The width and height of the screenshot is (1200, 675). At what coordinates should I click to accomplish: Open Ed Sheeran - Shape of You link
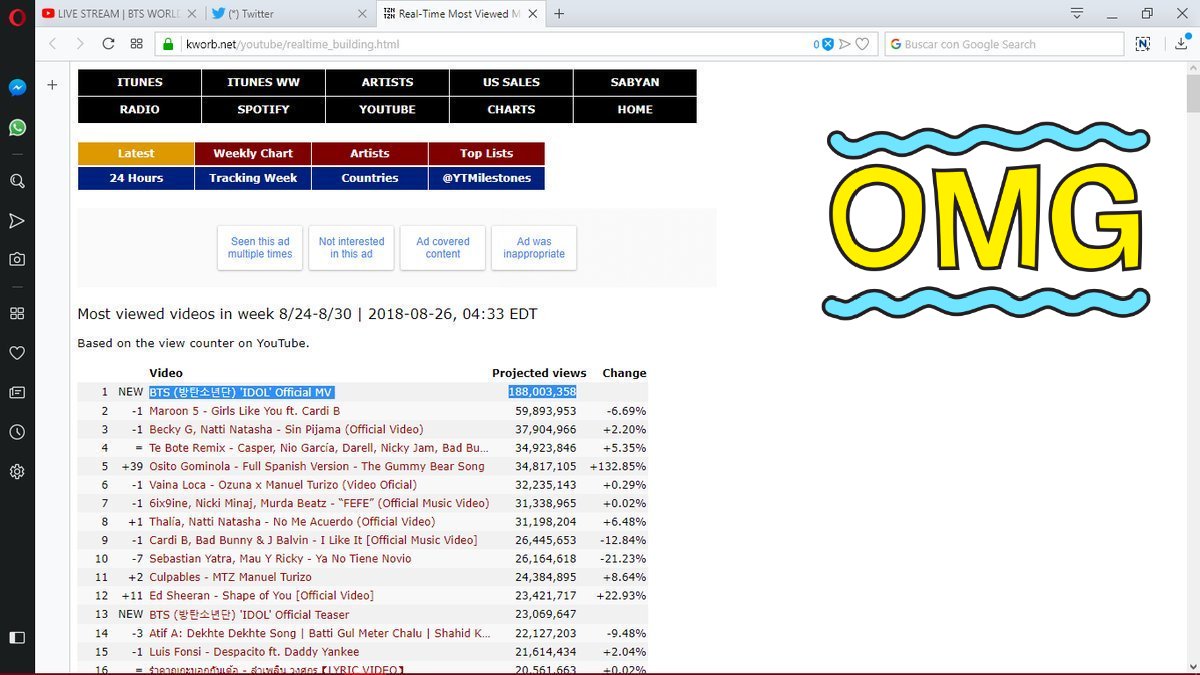(x=261, y=595)
